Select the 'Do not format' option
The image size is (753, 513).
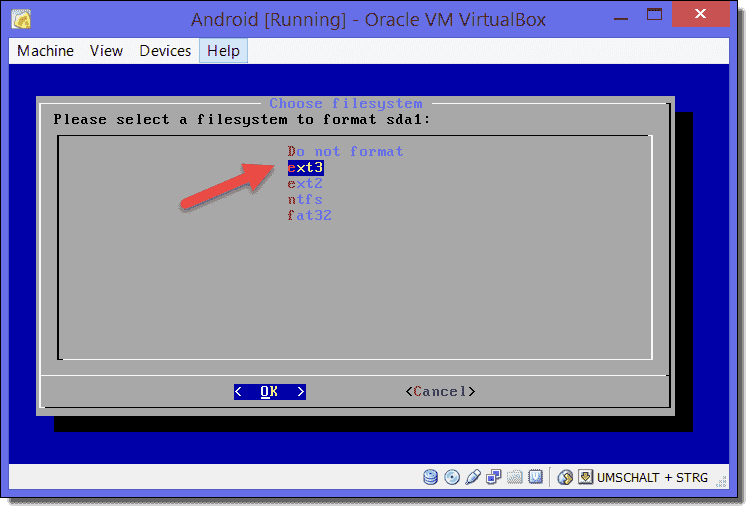coord(345,151)
